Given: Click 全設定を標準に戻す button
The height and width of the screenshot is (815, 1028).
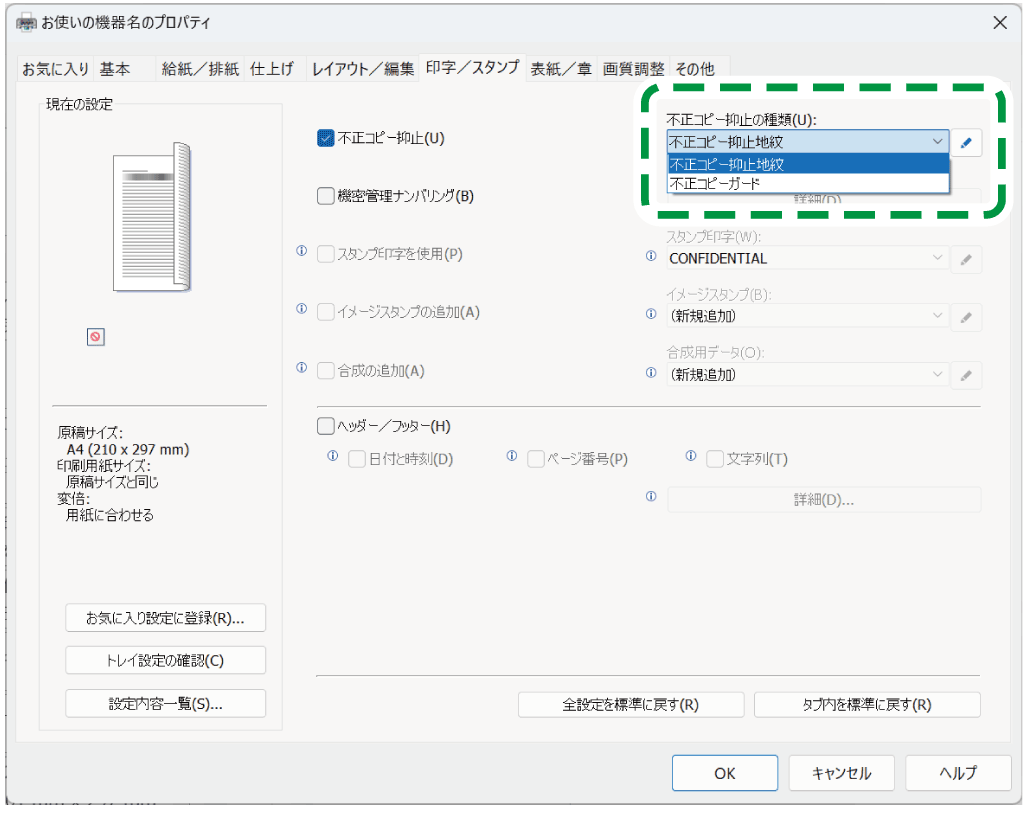Looking at the screenshot, I should coord(630,704).
